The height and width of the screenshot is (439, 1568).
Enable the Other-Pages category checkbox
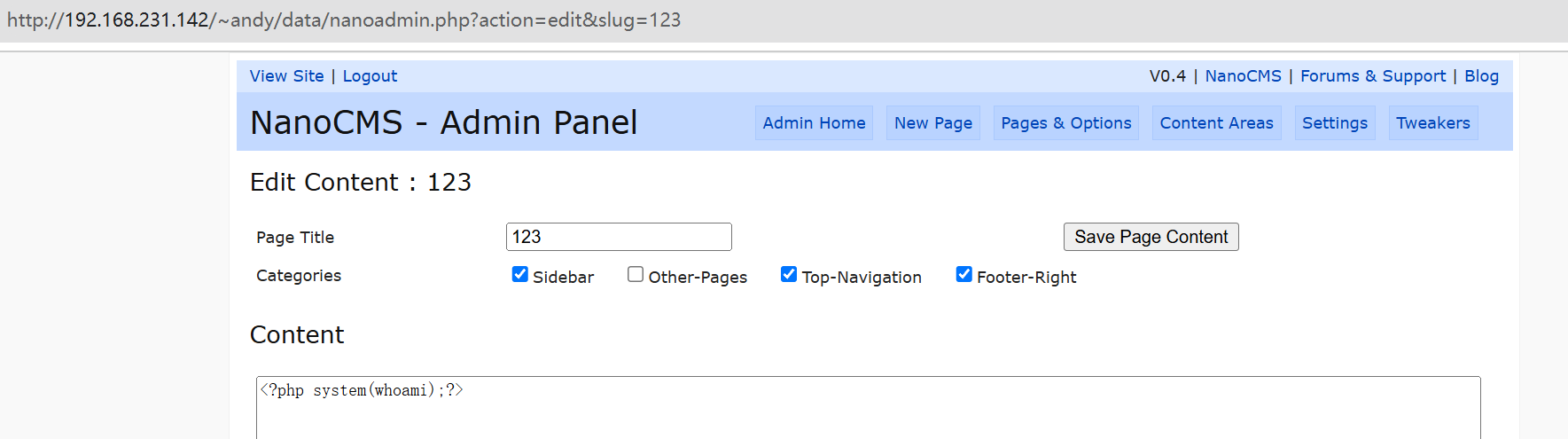click(636, 274)
